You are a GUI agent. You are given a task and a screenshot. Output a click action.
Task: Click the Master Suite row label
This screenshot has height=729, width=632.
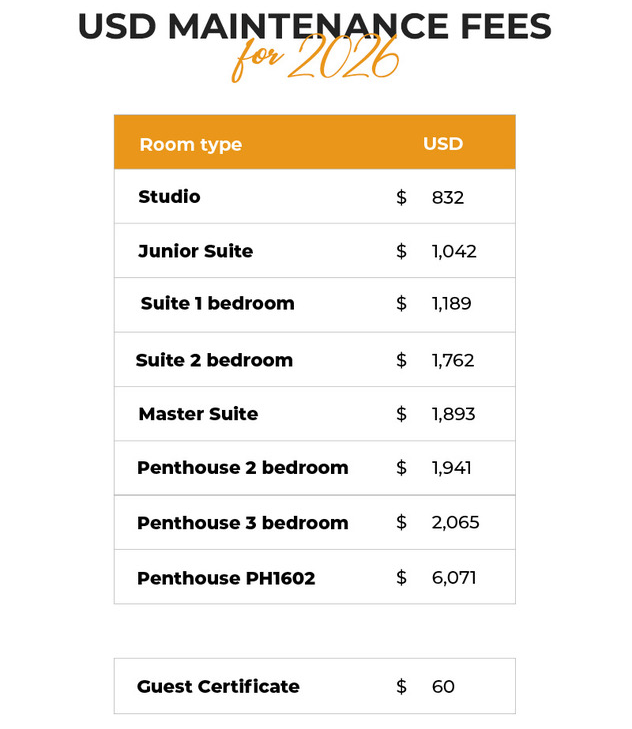coord(198,414)
